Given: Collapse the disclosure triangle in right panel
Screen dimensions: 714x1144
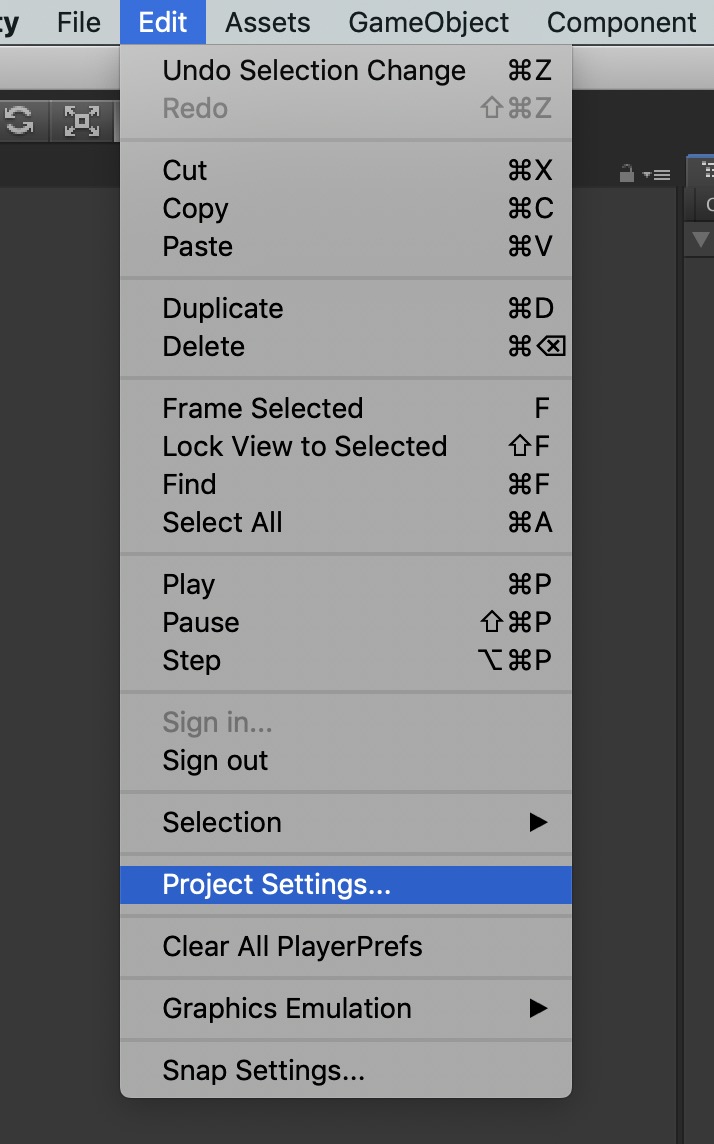Looking at the screenshot, I should (700, 239).
